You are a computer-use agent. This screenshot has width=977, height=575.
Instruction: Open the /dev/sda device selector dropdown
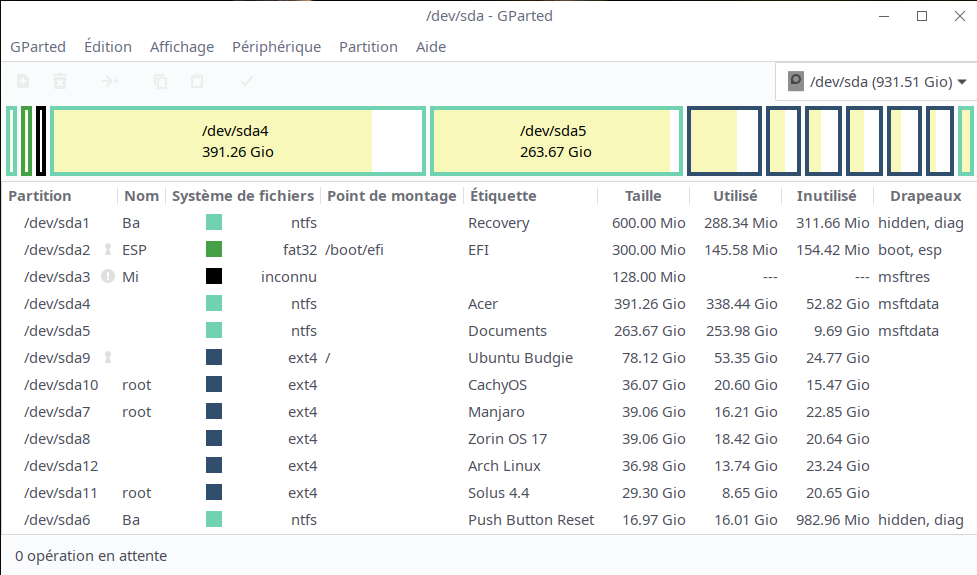tap(875, 82)
